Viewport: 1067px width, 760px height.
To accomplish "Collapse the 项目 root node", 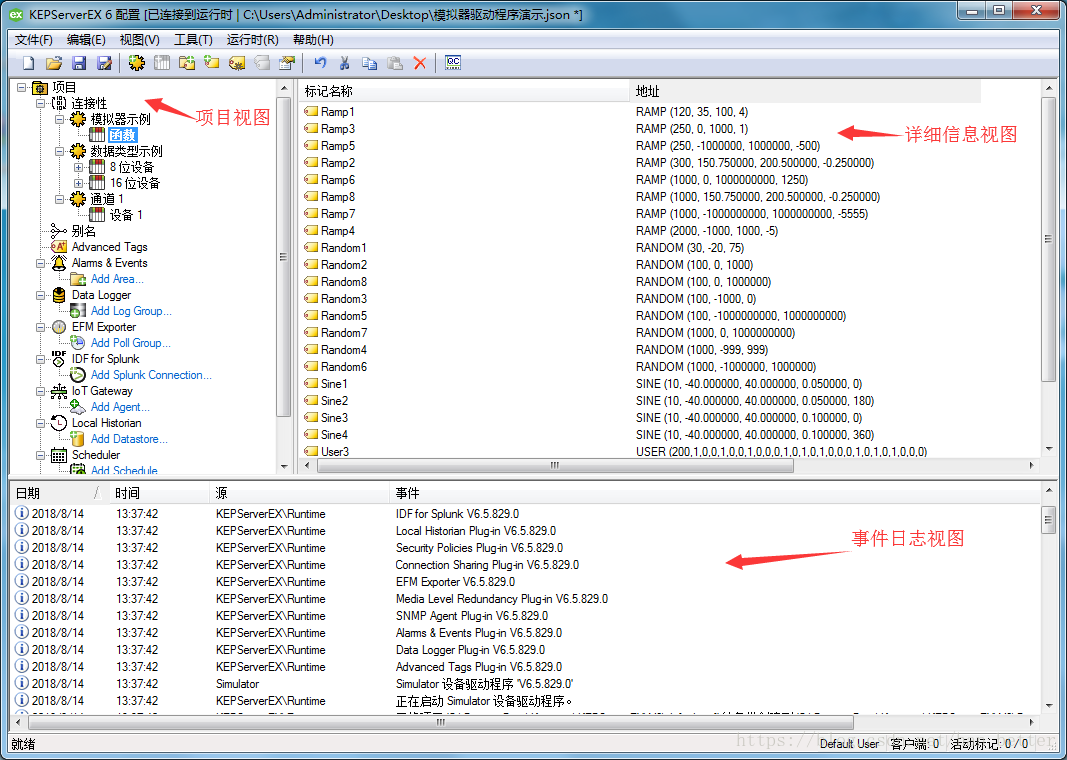I will coord(22,87).
